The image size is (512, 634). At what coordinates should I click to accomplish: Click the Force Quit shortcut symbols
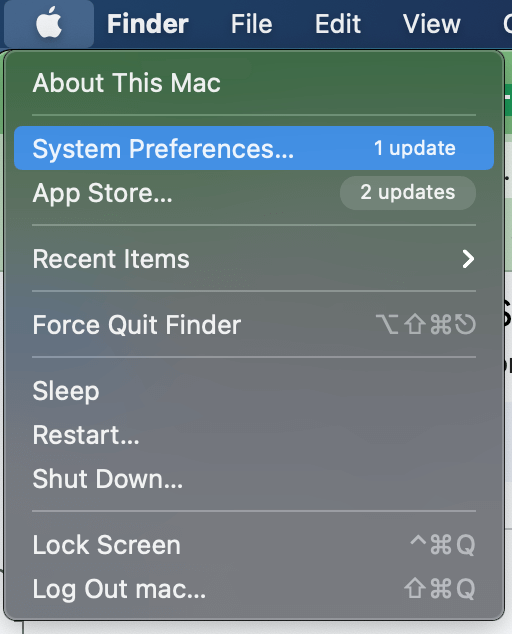(x=425, y=325)
